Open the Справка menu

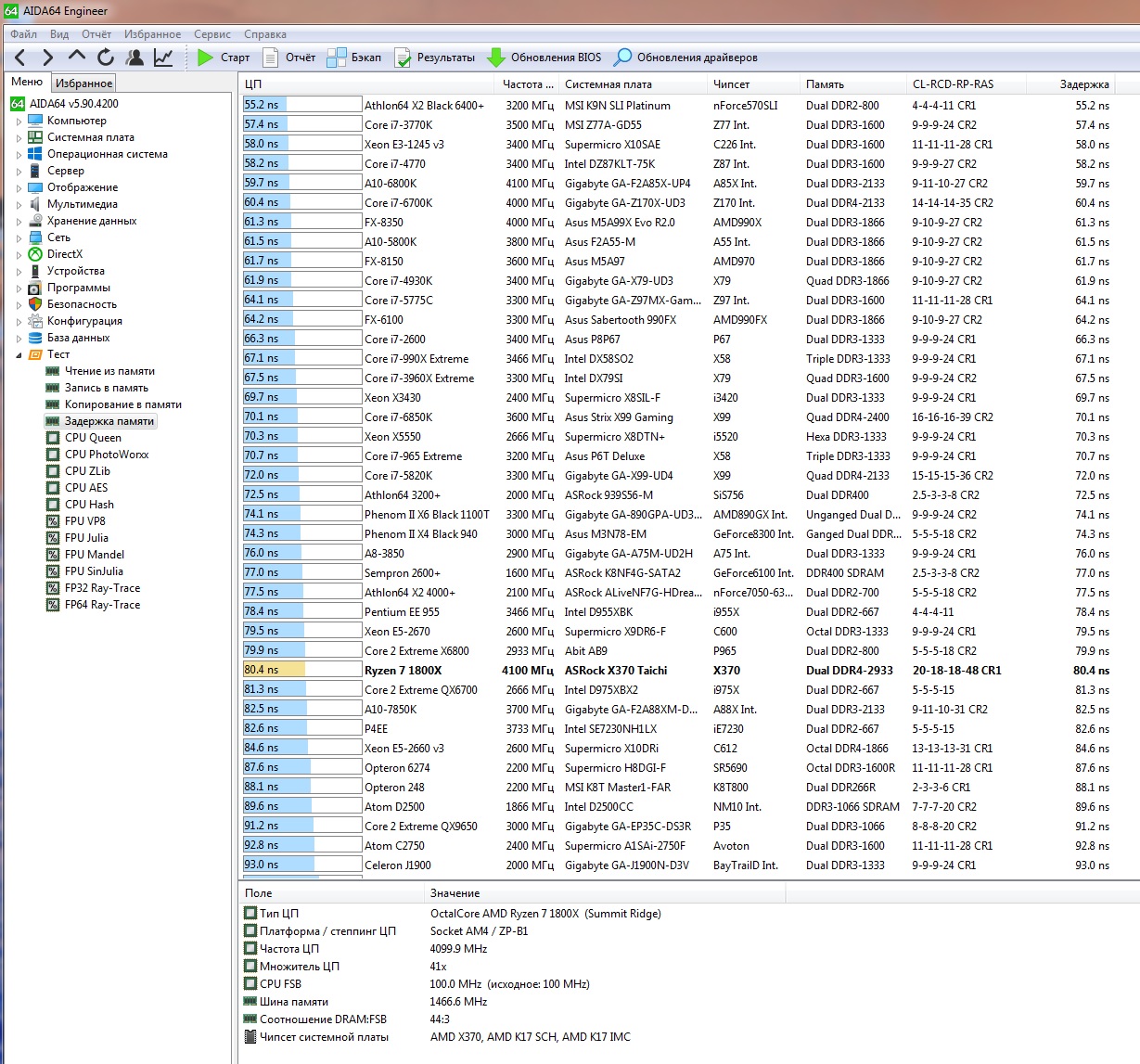point(265,34)
